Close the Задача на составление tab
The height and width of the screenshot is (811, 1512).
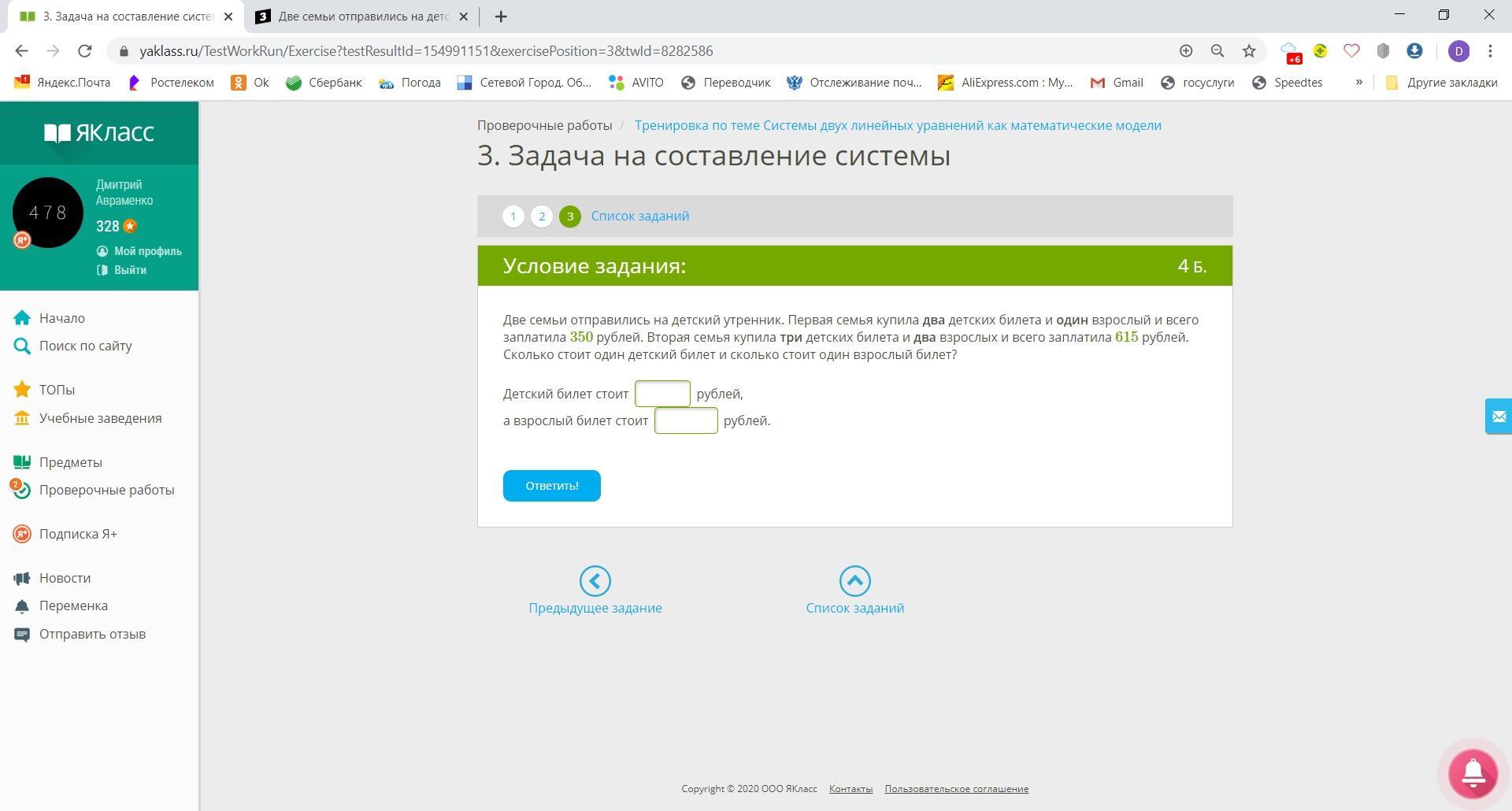(228, 17)
